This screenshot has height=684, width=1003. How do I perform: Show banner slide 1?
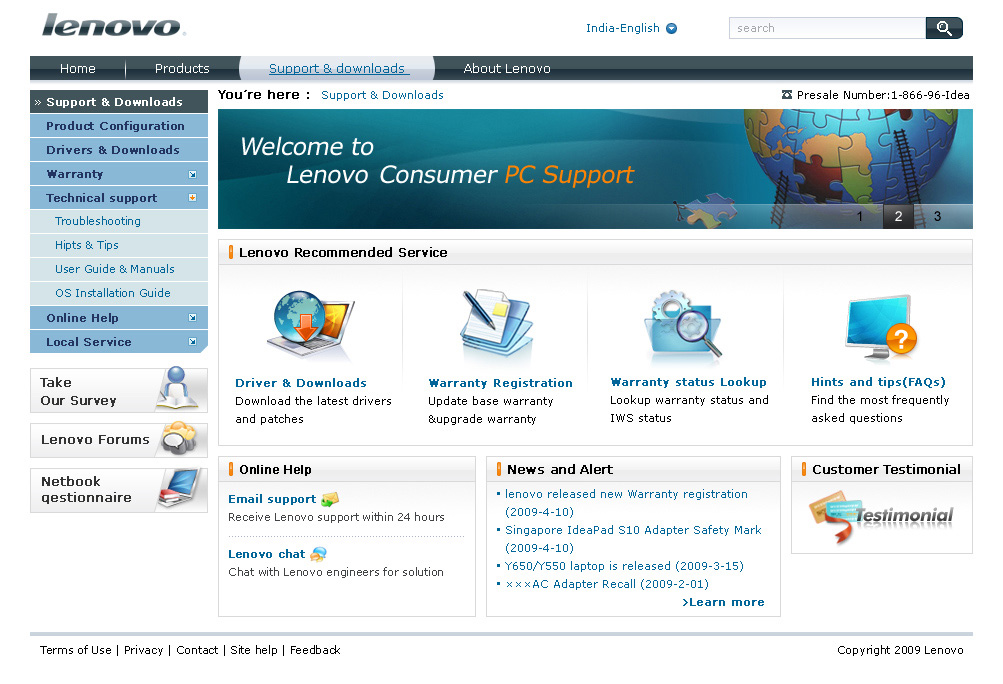(x=860, y=216)
